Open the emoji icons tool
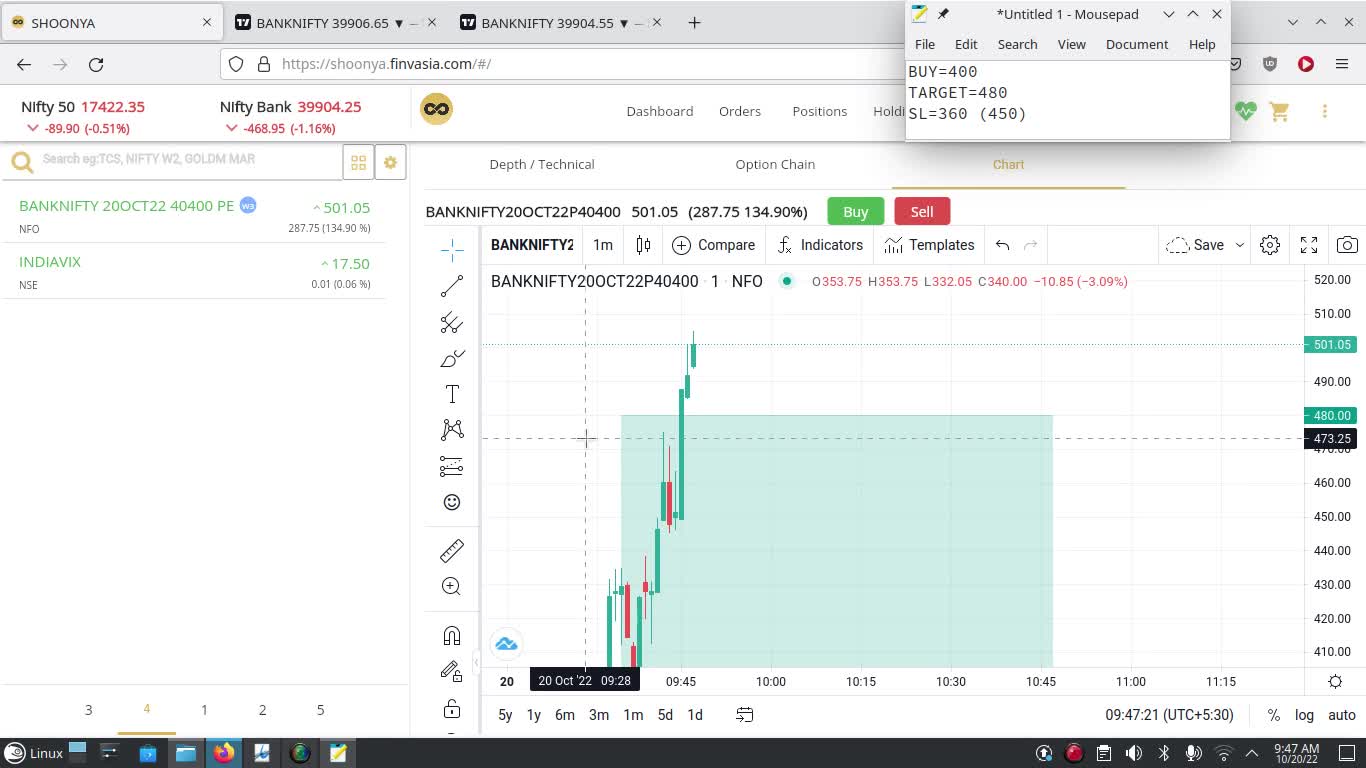This screenshot has height=768, width=1366. pos(452,502)
